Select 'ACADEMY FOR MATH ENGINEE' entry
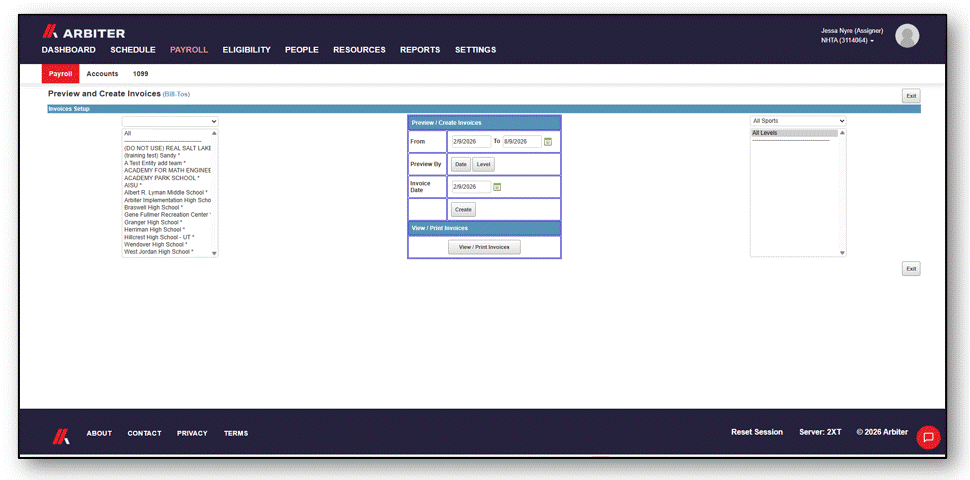Image resolution: width=970 pixels, height=480 pixels. pos(167,171)
